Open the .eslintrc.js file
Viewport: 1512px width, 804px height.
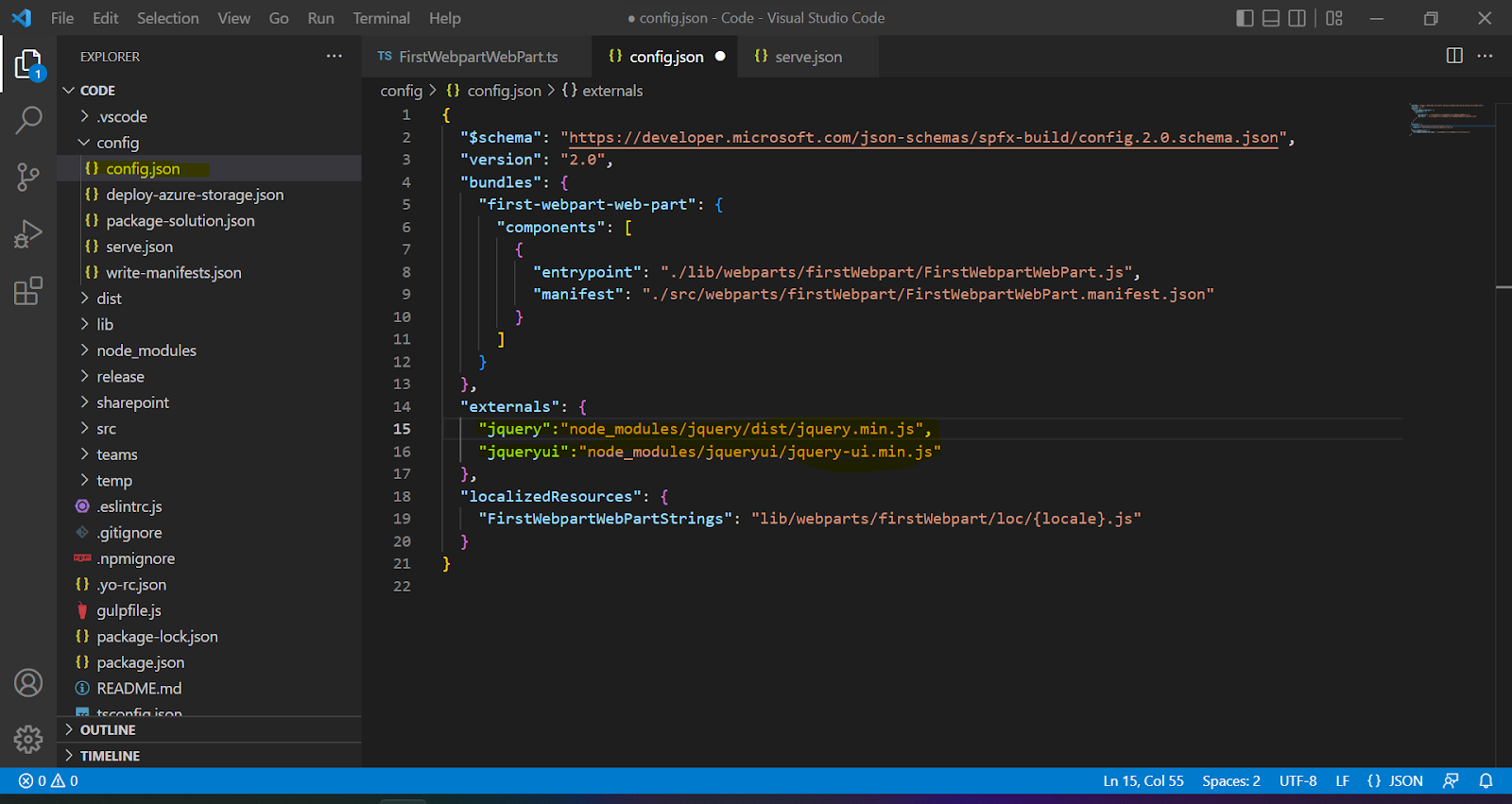pyautogui.click(x=209, y=506)
